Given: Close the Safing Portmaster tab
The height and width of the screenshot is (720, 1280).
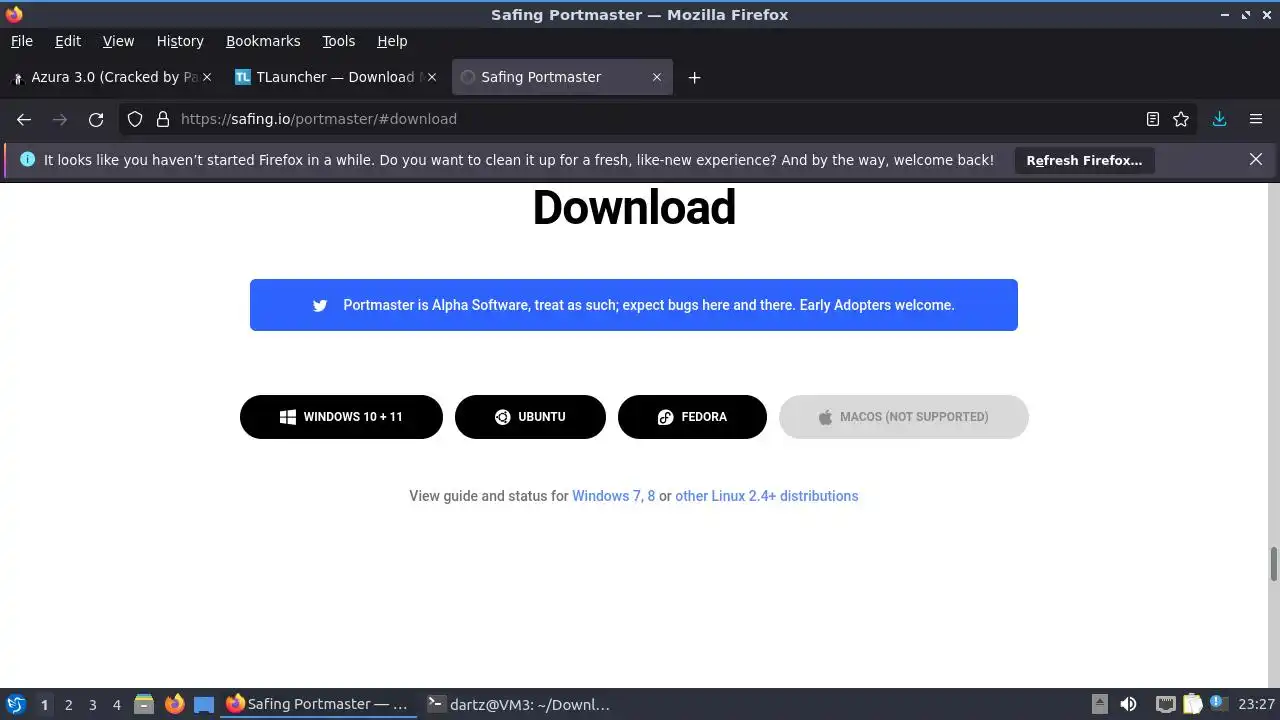Looking at the screenshot, I should [657, 77].
